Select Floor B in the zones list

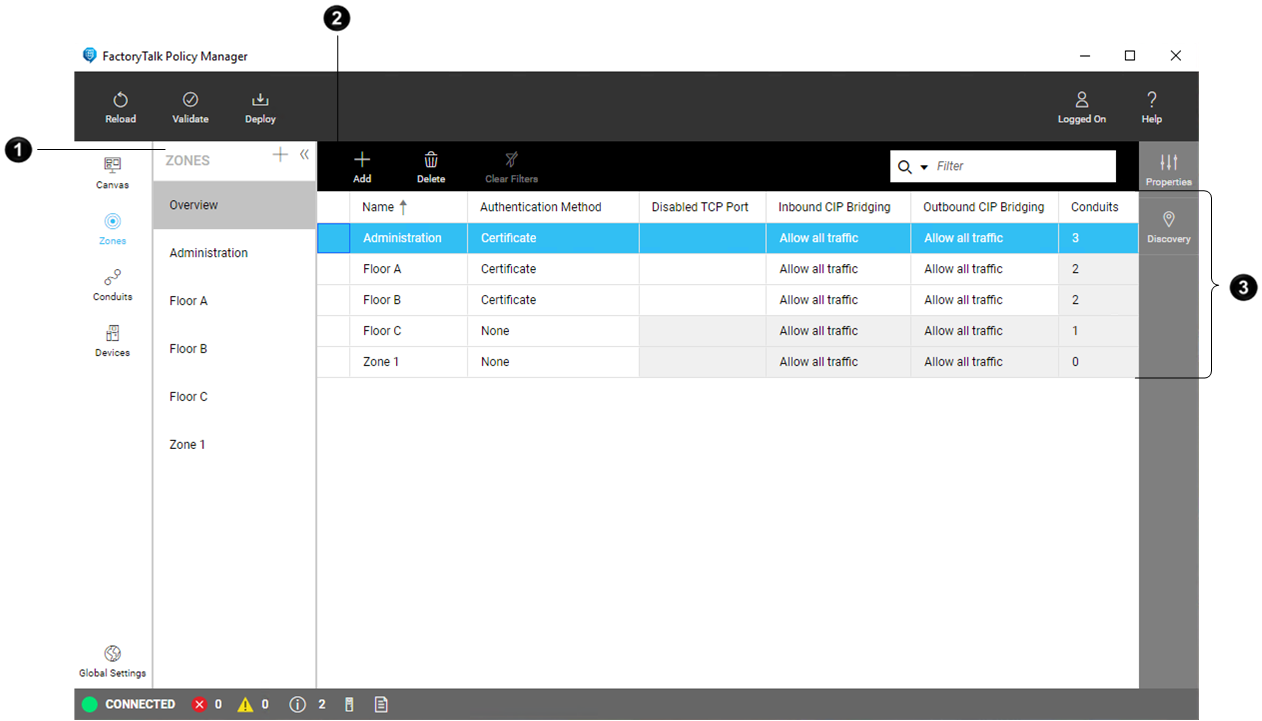point(188,349)
